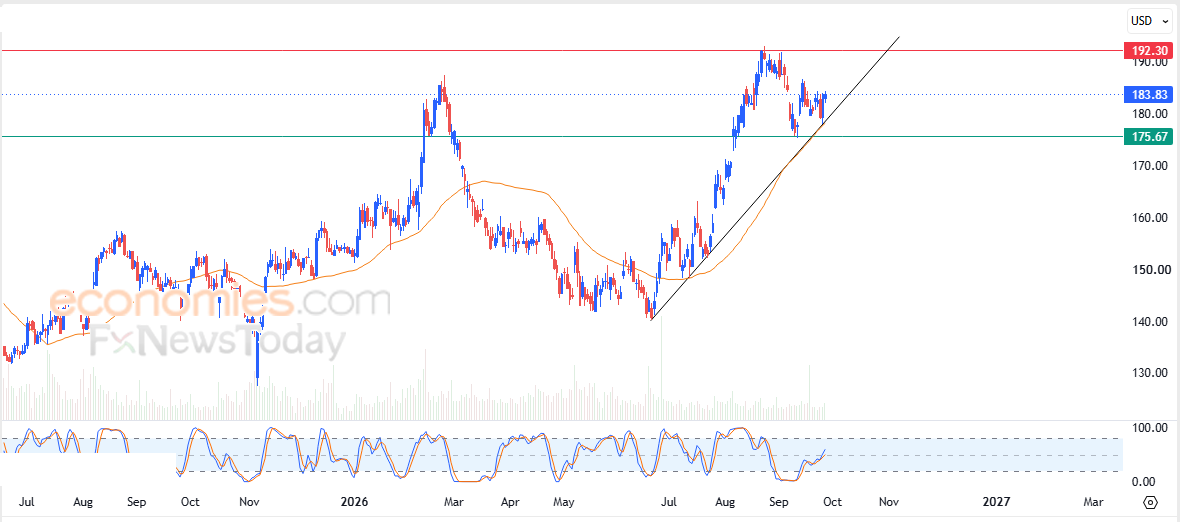This screenshot has width=1180, height=522.
Task: Click the Nov label before 2027
Action: 889,501
